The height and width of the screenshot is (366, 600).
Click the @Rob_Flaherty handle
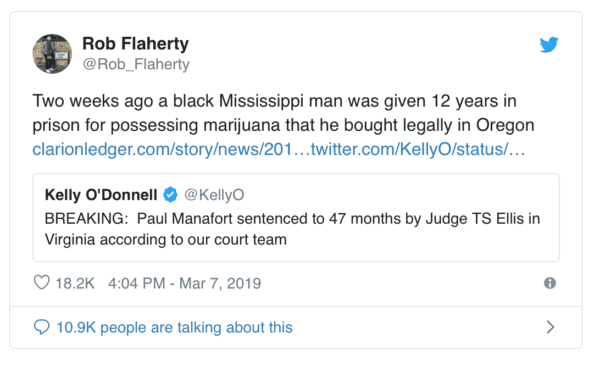click(136, 64)
